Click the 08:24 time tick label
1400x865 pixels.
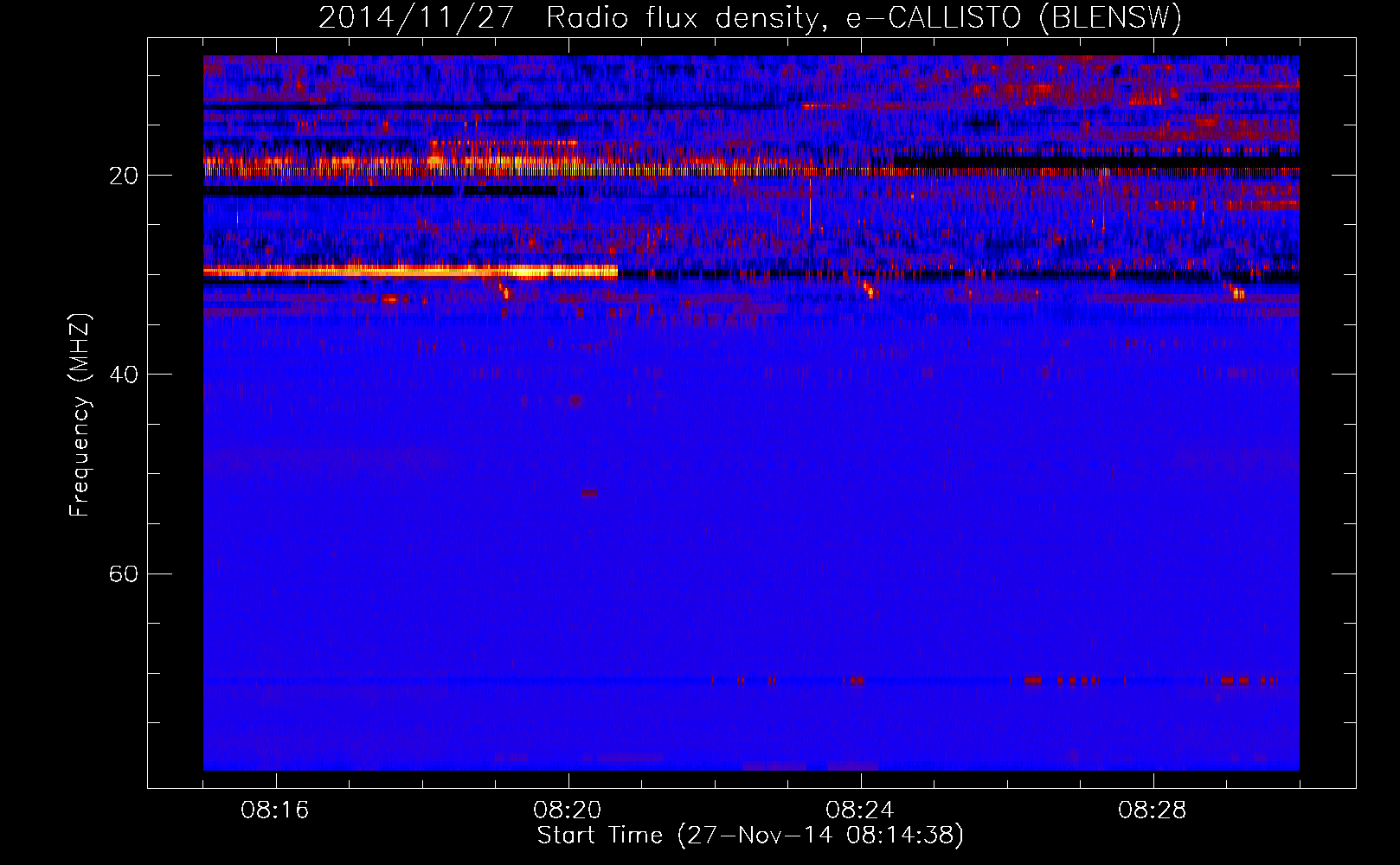click(x=860, y=811)
